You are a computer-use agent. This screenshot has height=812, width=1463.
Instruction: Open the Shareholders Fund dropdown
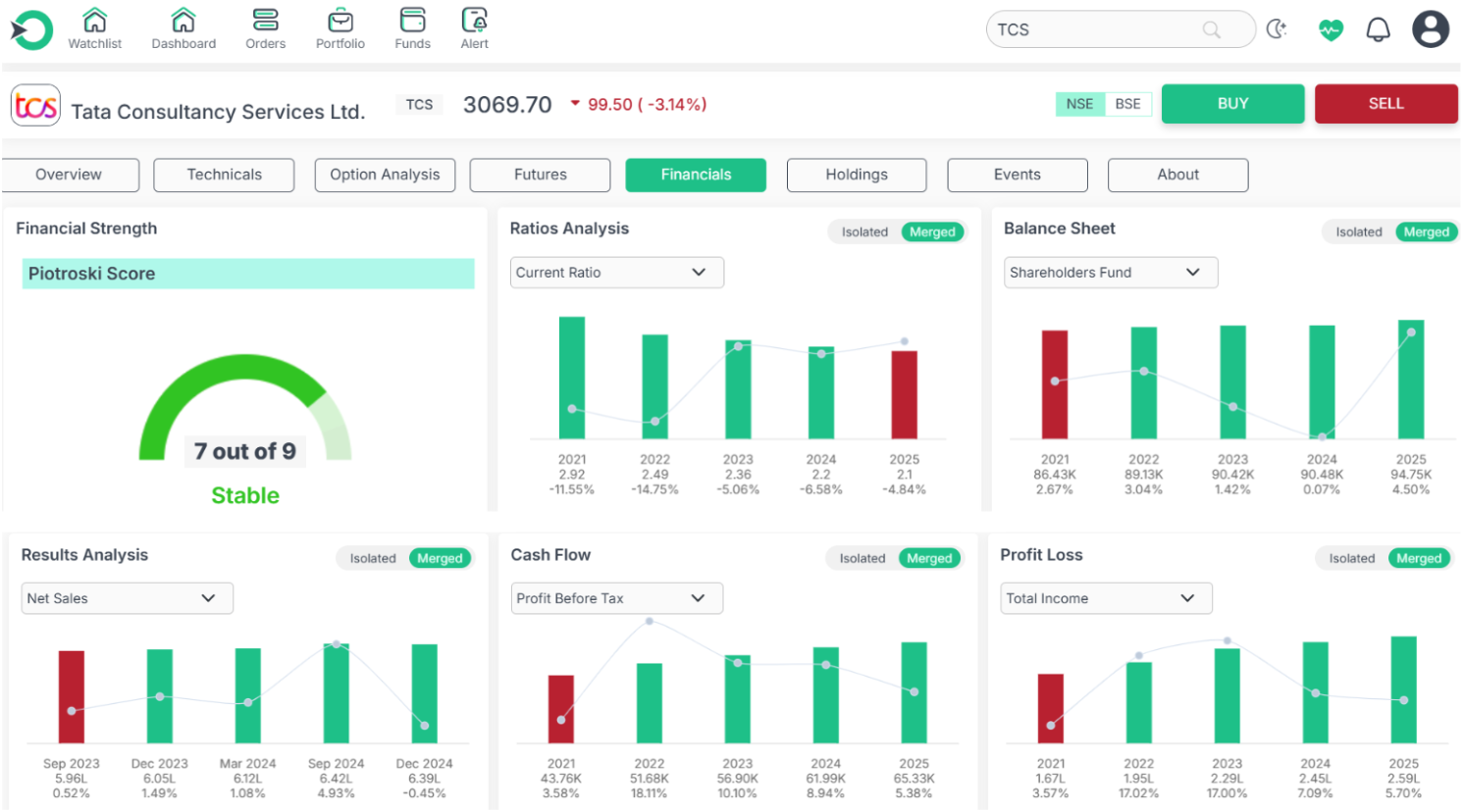[x=1110, y=273]
